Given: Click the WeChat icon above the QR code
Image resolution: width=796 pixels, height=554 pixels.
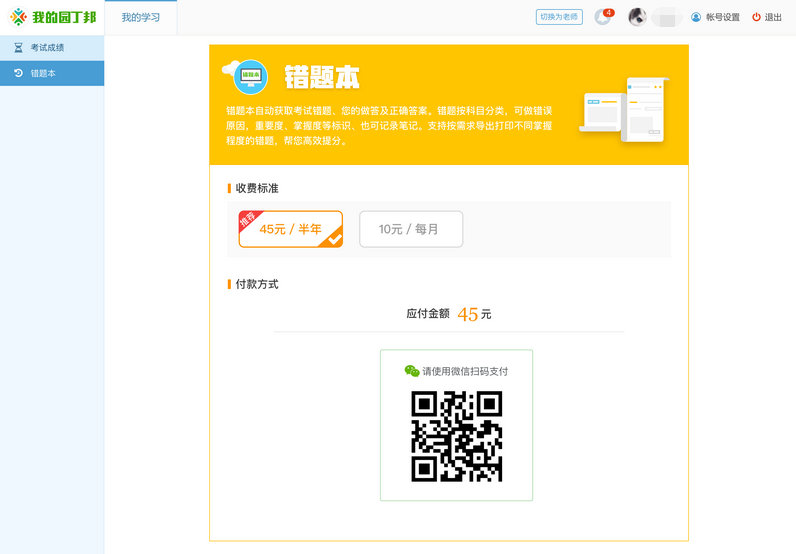Looking at the screenshot, I should coord(412,371).
